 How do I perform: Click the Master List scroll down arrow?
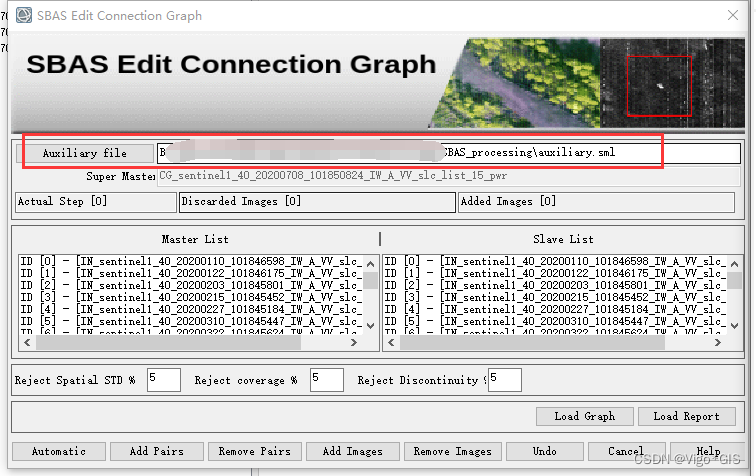click(x=370, y=326)
